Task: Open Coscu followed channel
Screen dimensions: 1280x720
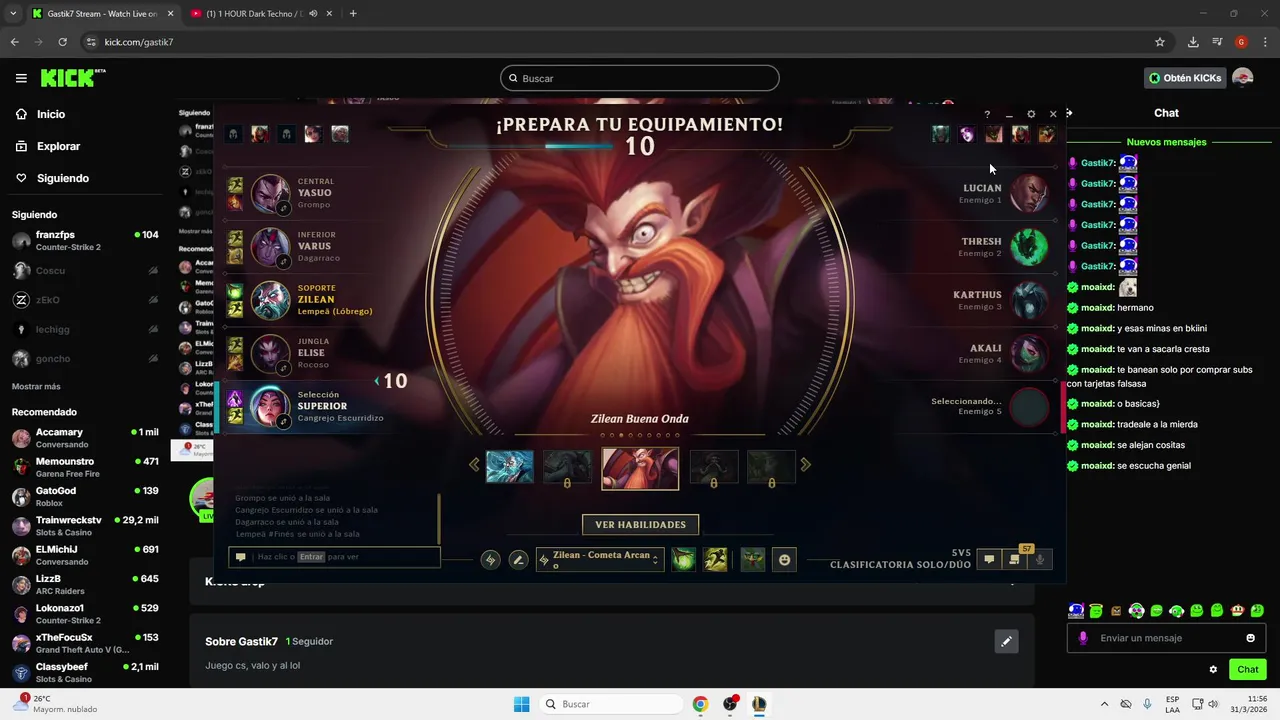Action: pyautogui.click(x=85, y=271)
